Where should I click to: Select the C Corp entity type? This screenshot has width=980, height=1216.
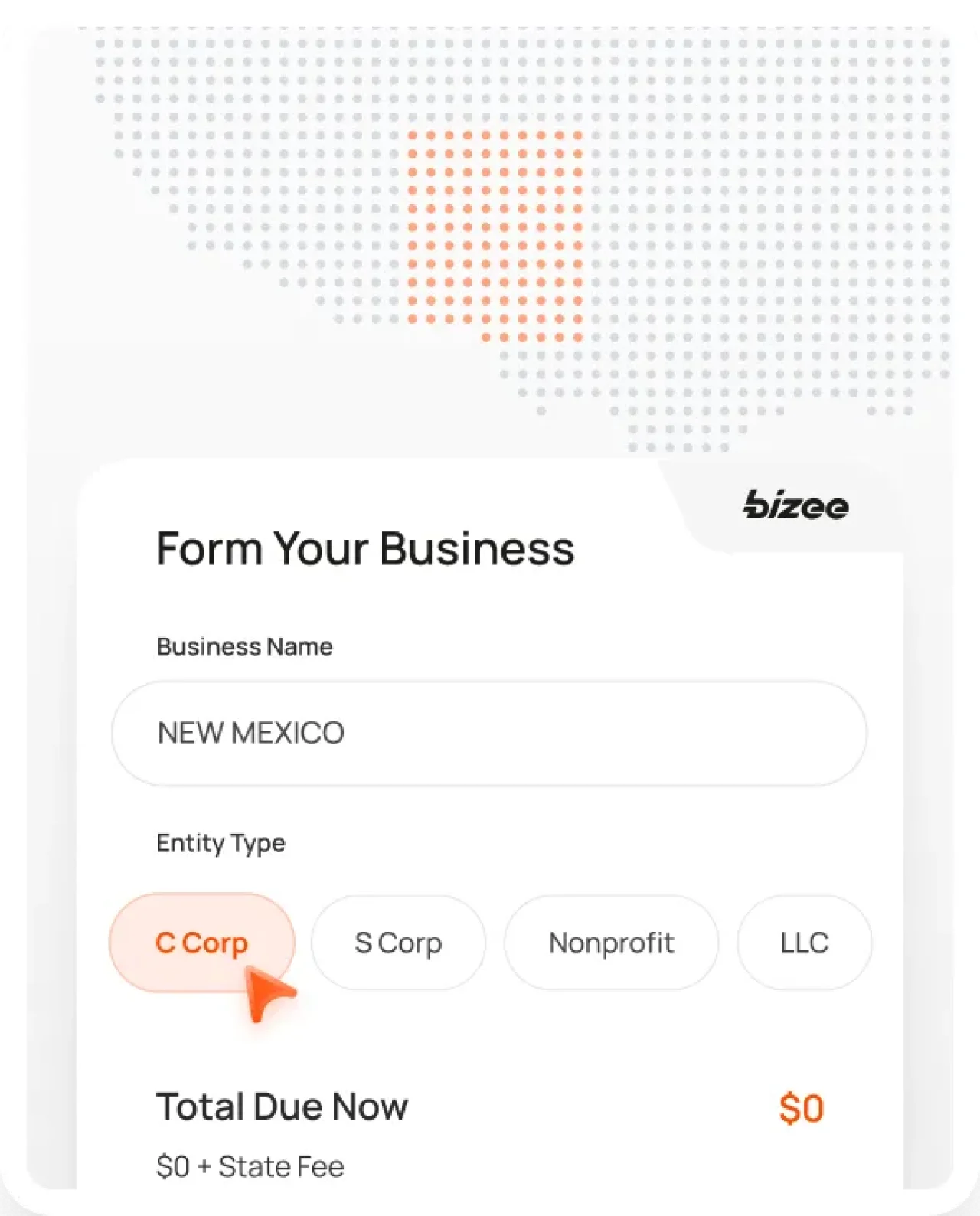coord(201,943)
